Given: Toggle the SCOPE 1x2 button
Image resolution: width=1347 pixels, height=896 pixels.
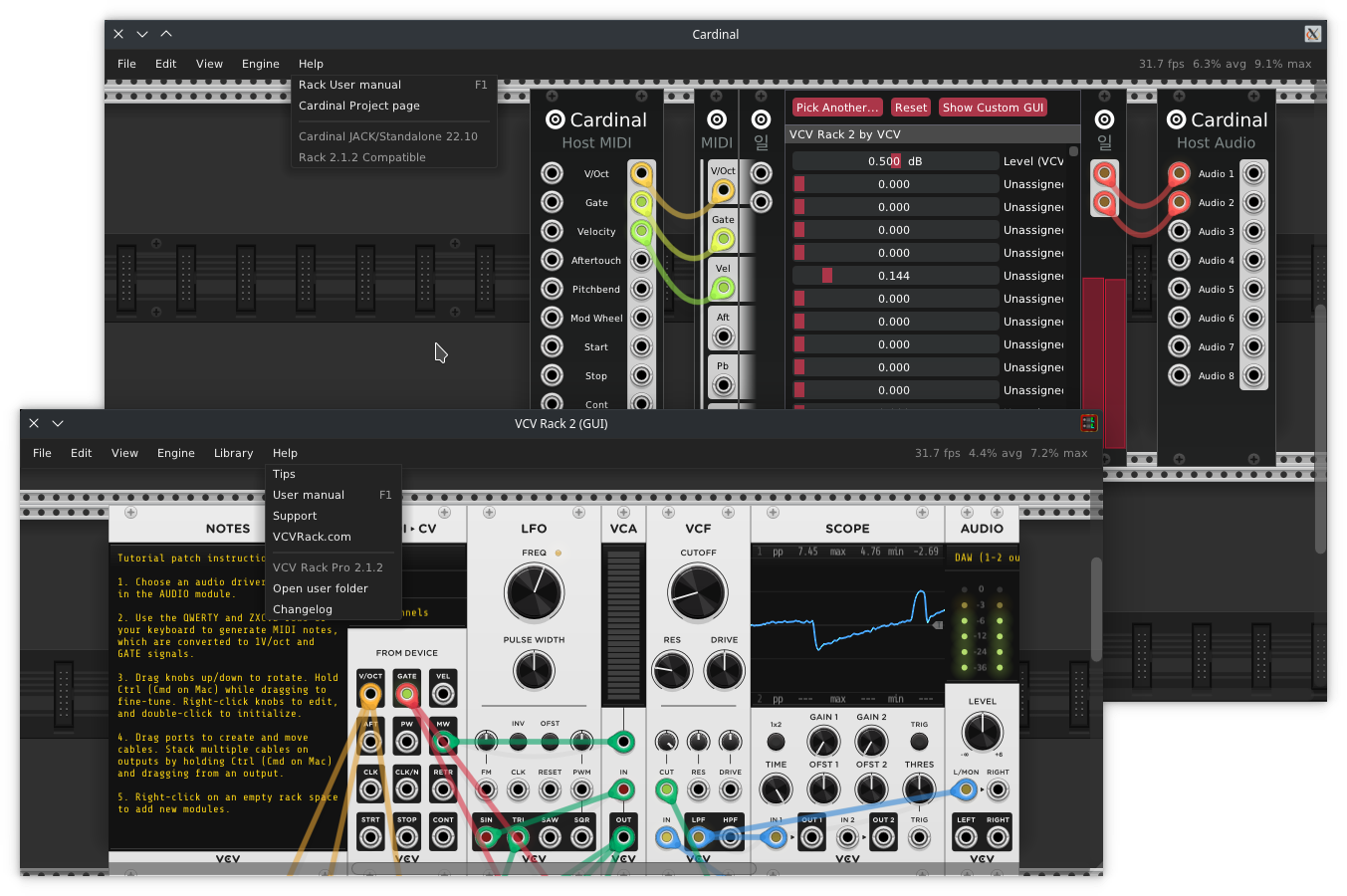Looking at the screenshot, I should (776, 742).
